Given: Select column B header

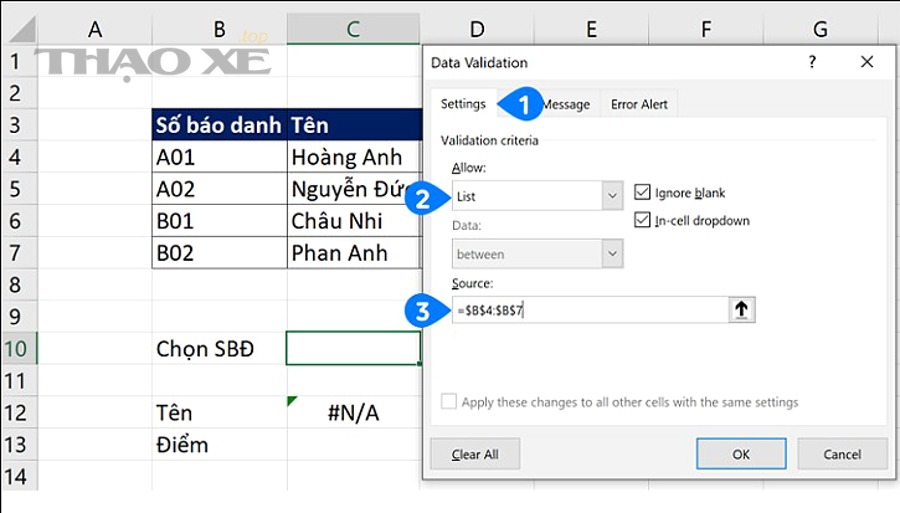Looking at the screenshot, I should (x=219, y=29).
